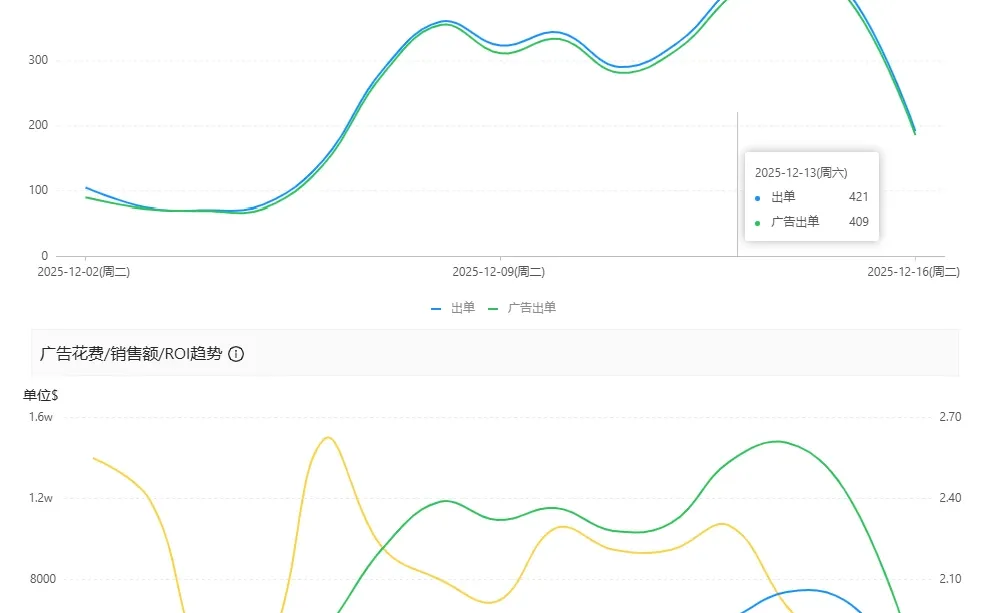
Task: Click the 200 axis label on orders chart
Action: 38,125
